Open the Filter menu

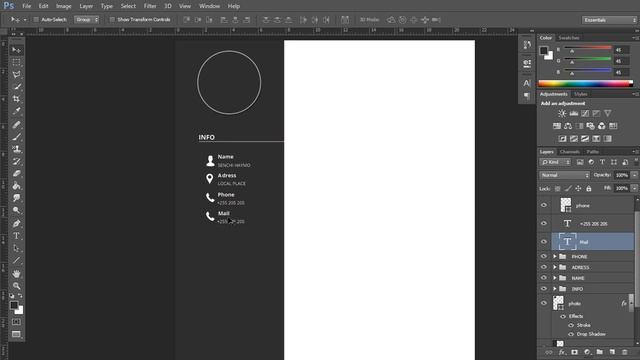[150, 6]
